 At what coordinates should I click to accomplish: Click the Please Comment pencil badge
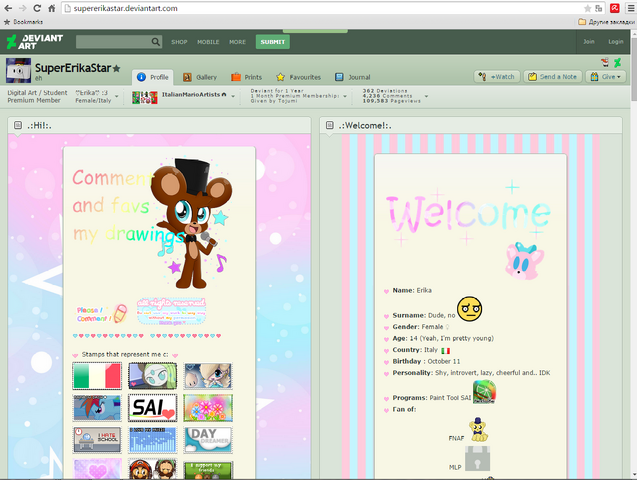(102, 314)
